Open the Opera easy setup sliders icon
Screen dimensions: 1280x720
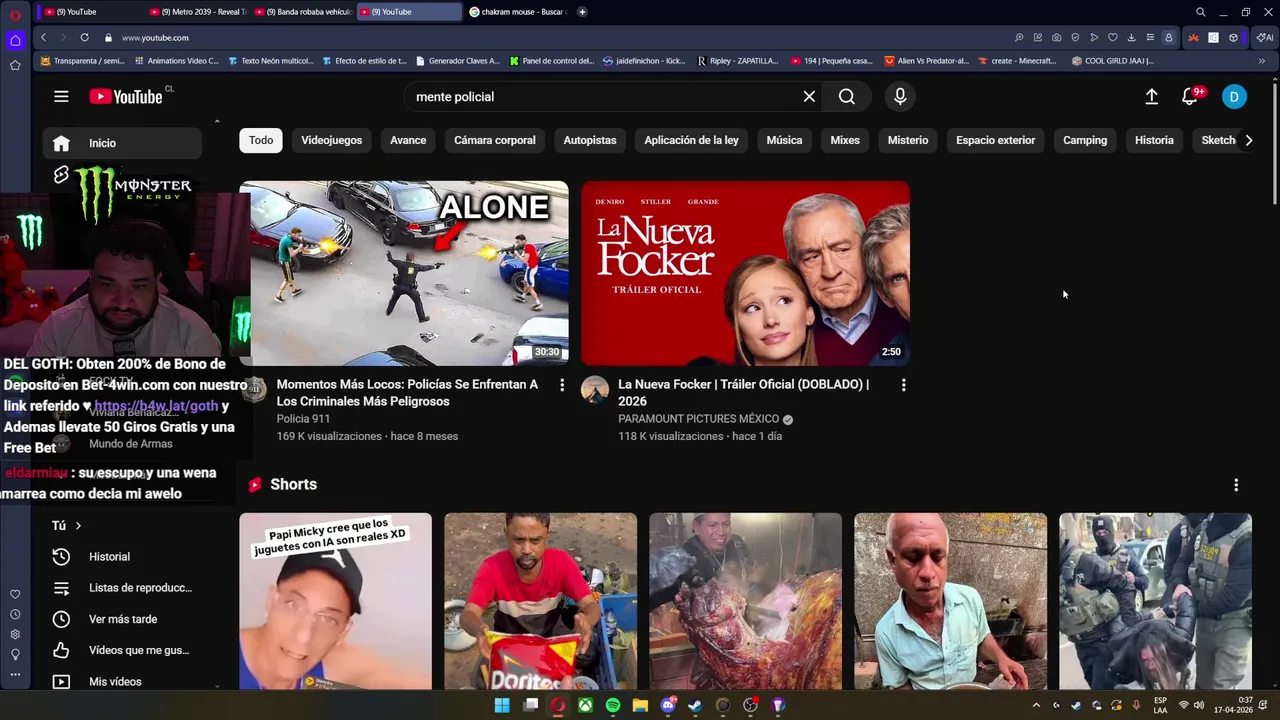click(x=1150, y=38)
